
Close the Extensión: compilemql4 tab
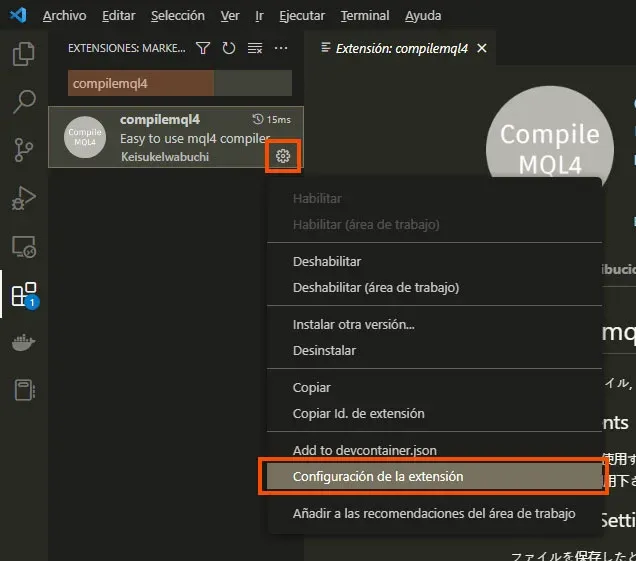[482, 48]
